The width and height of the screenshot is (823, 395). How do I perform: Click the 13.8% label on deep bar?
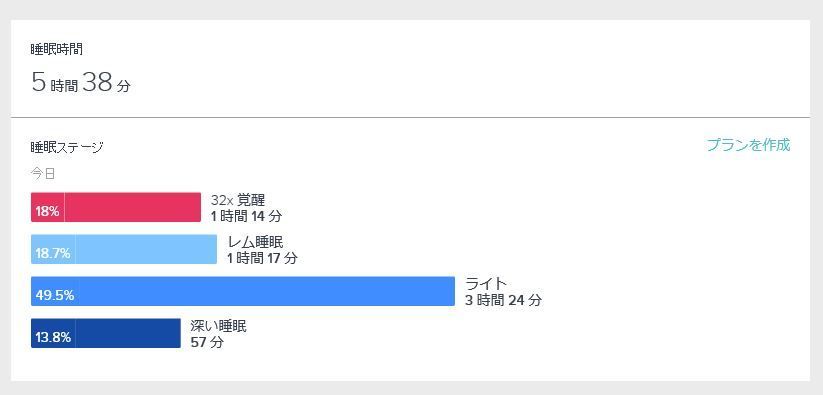point(53,338)
